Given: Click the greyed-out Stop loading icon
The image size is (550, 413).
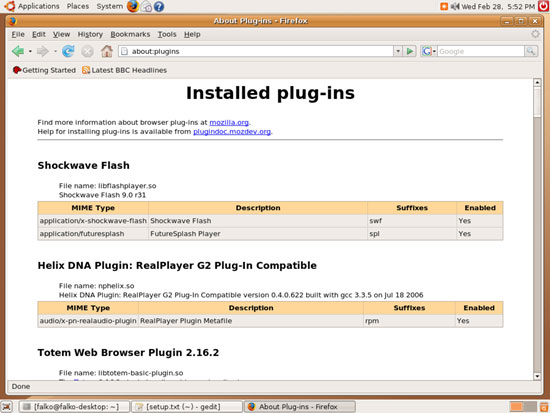Looking at the screenshot, I should click(87, 52).
